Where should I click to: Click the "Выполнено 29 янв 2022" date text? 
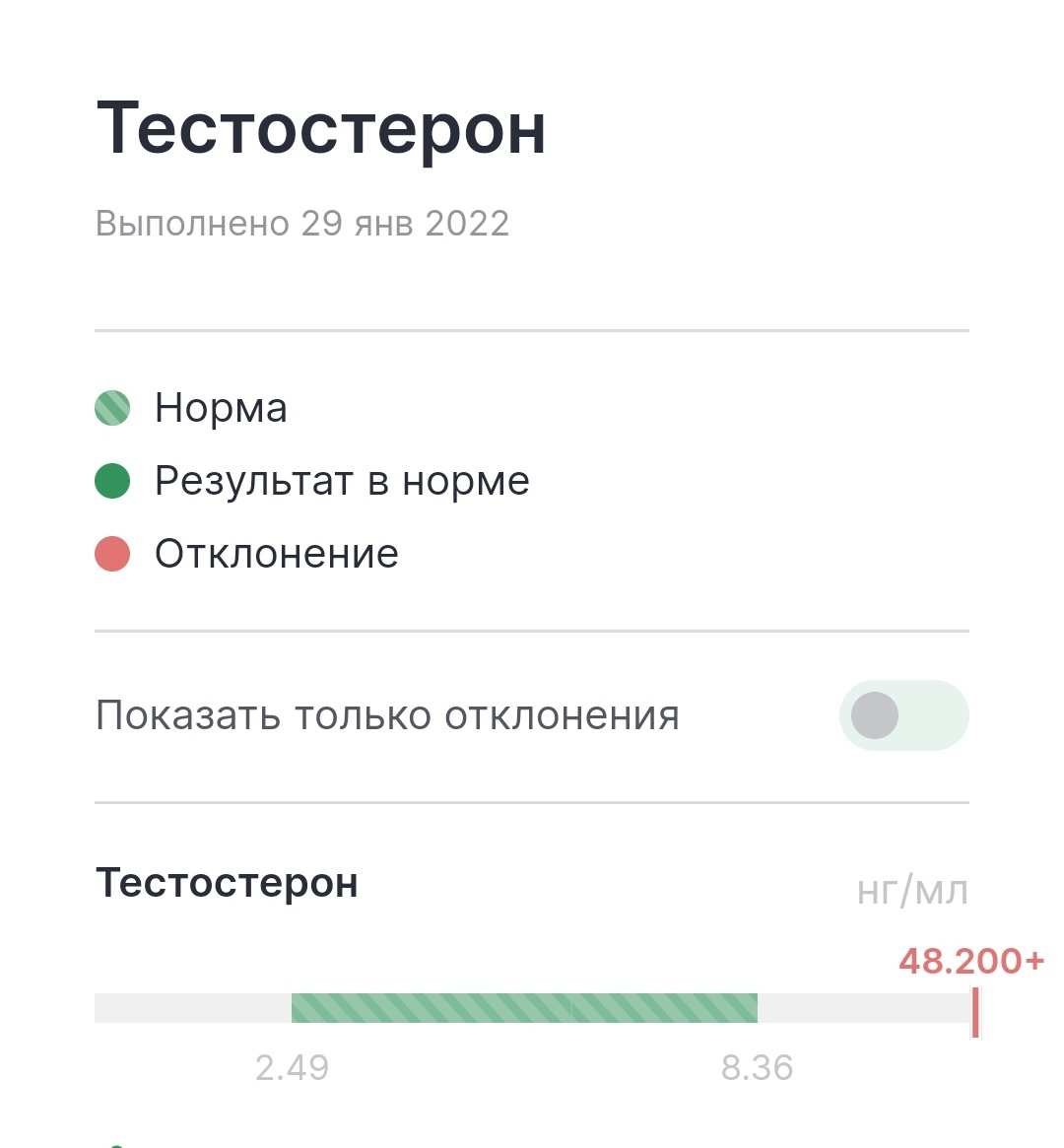coord(302,224)
